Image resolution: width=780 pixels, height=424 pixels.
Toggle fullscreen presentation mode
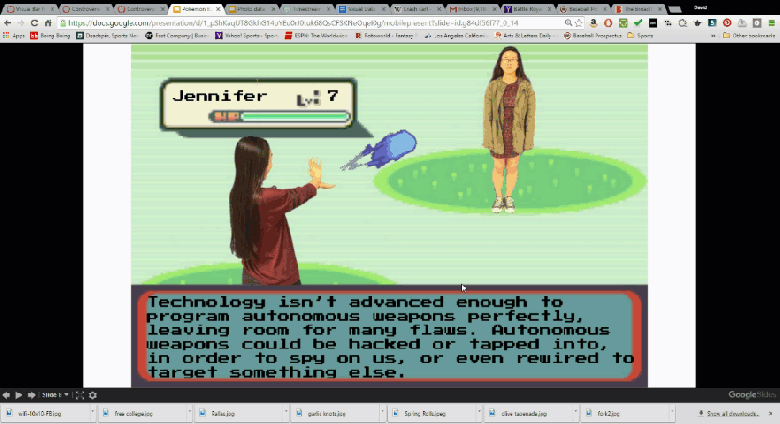pos(80,395)
